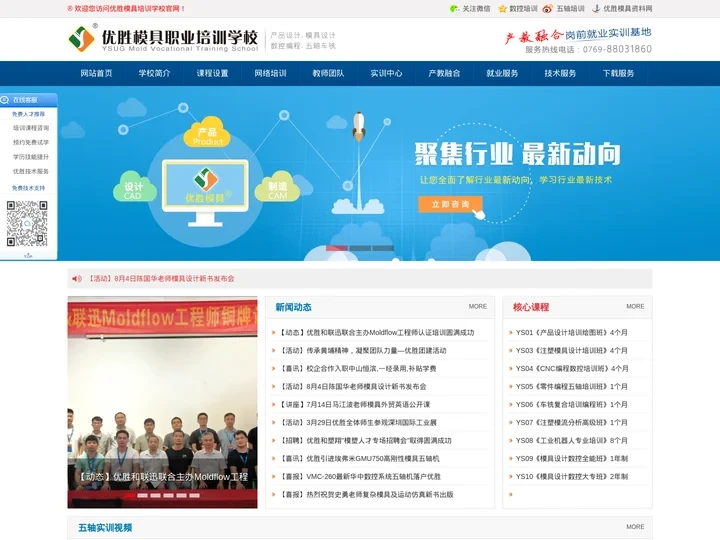Select the first dot of the photo carousel
The width and height of the screenshot is (720, 540).
(130, 495)
